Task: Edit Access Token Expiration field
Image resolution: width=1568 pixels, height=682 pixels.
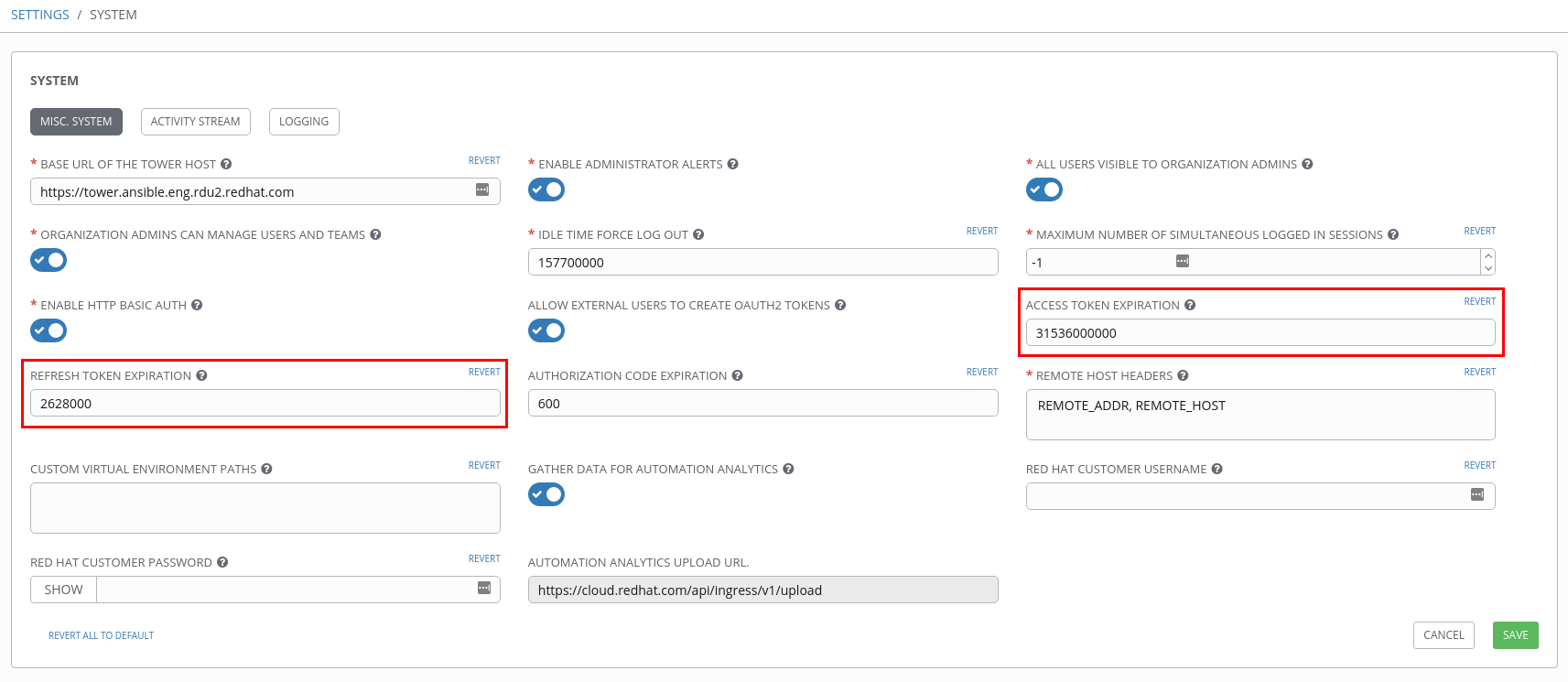Action: click(1260, 332)
